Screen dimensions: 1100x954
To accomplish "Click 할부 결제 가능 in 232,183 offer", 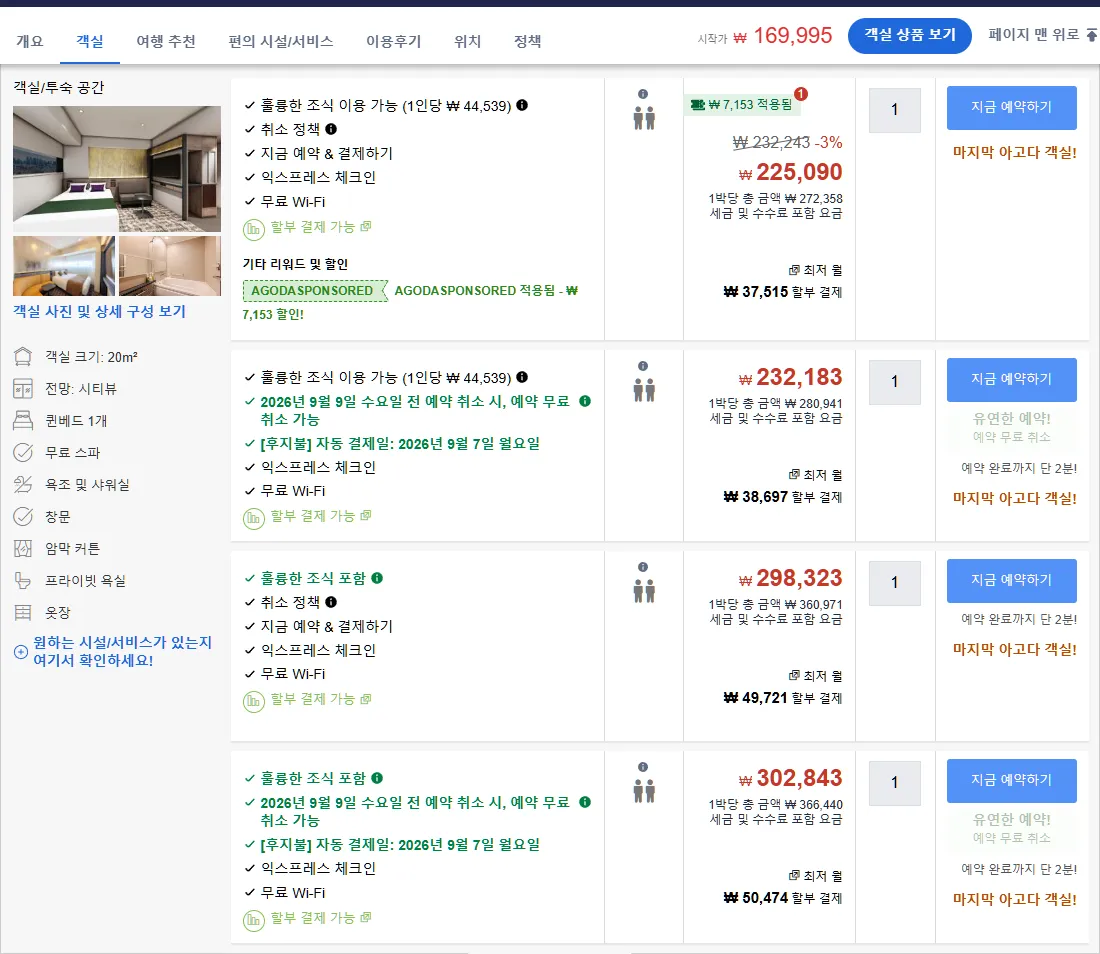I will click(321, 516).
